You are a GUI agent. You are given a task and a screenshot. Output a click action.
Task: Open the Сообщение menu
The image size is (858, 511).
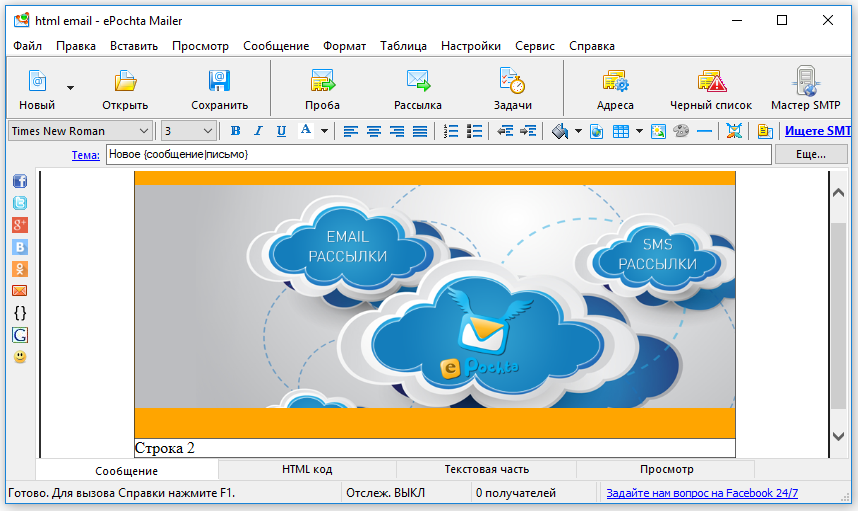coord(276,46)
